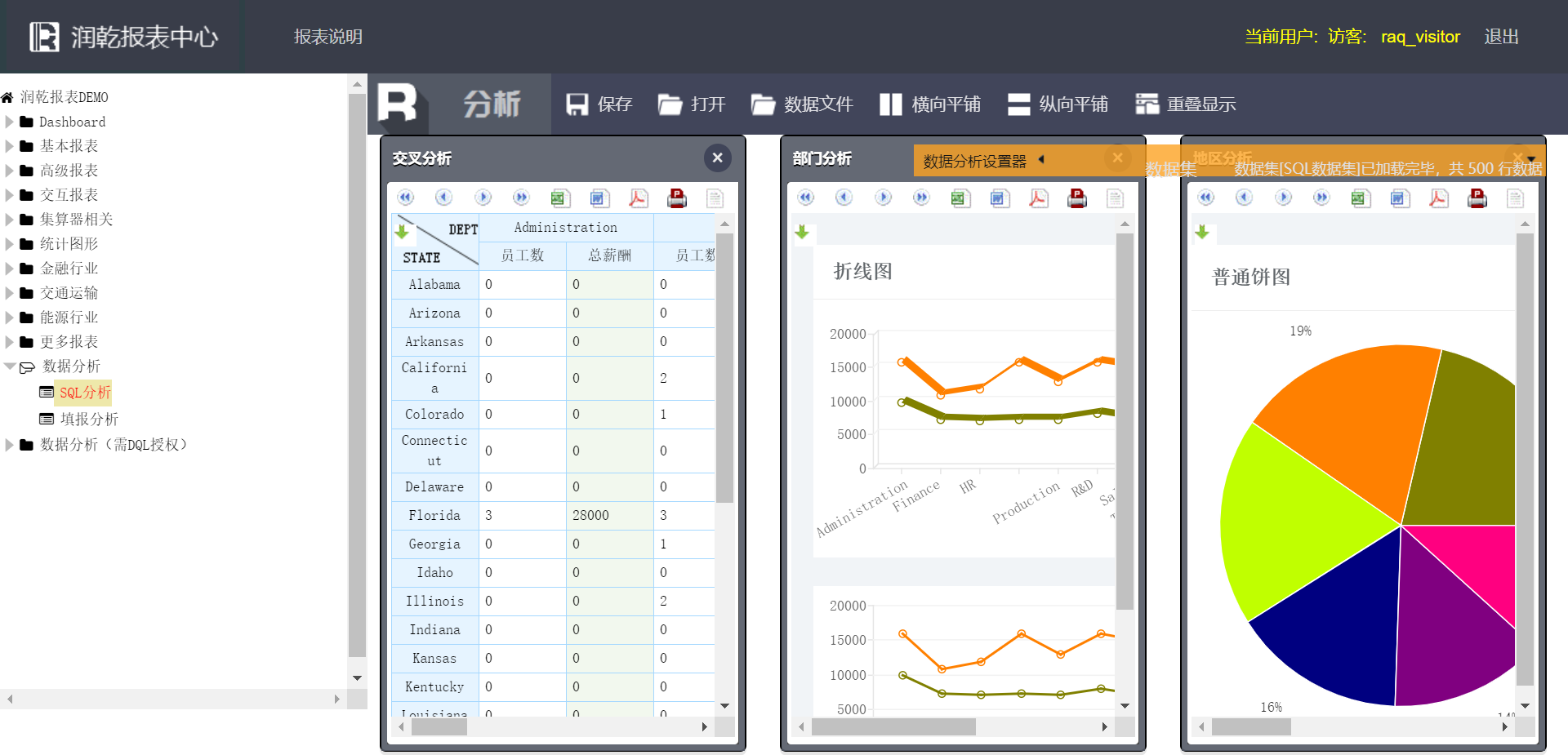1568x755 pixels.
Task: Expand 数据分析（需DQL授权）folder
Action: pos(10,445)
